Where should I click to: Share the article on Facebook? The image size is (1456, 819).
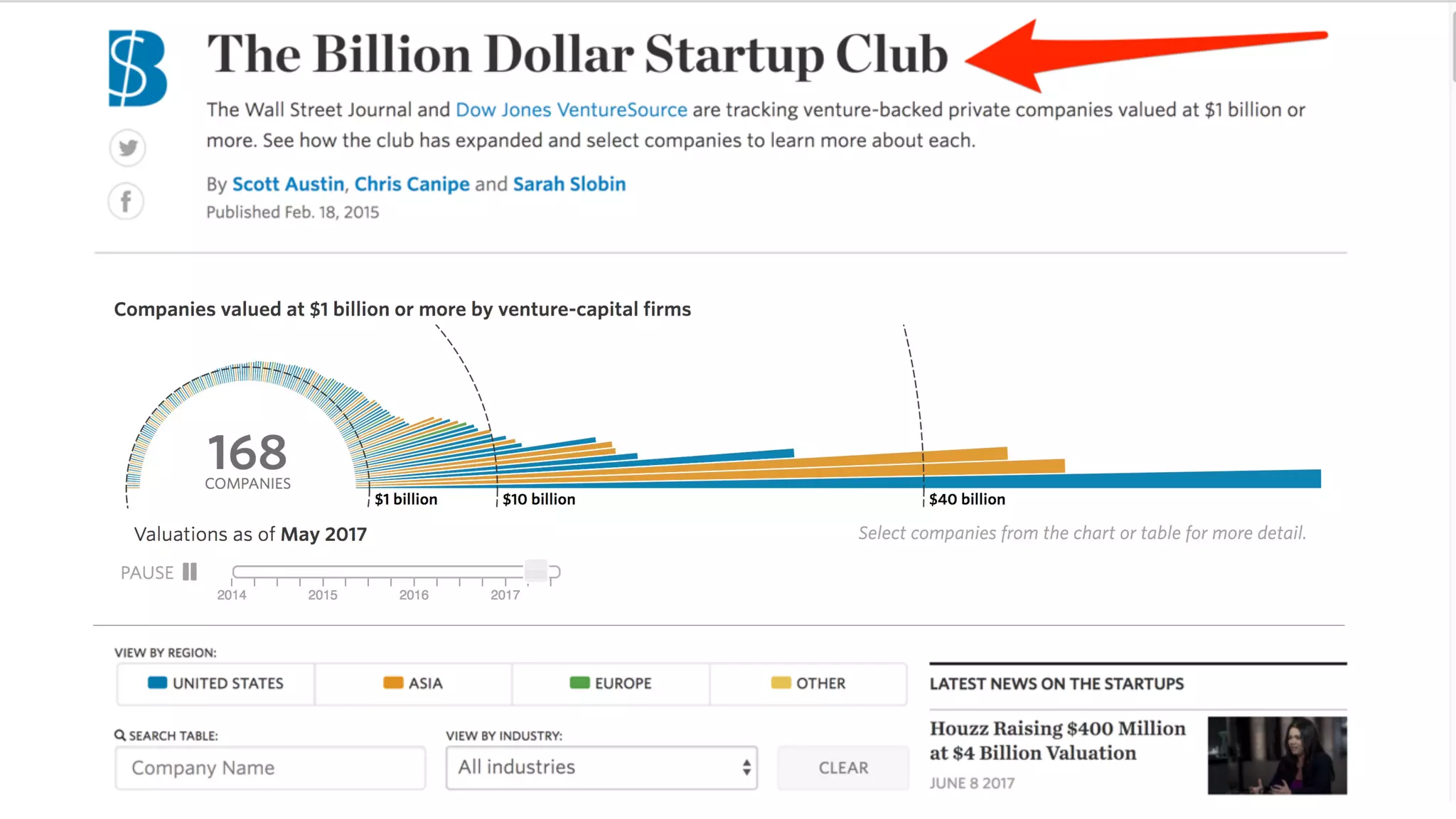[127, 201]
